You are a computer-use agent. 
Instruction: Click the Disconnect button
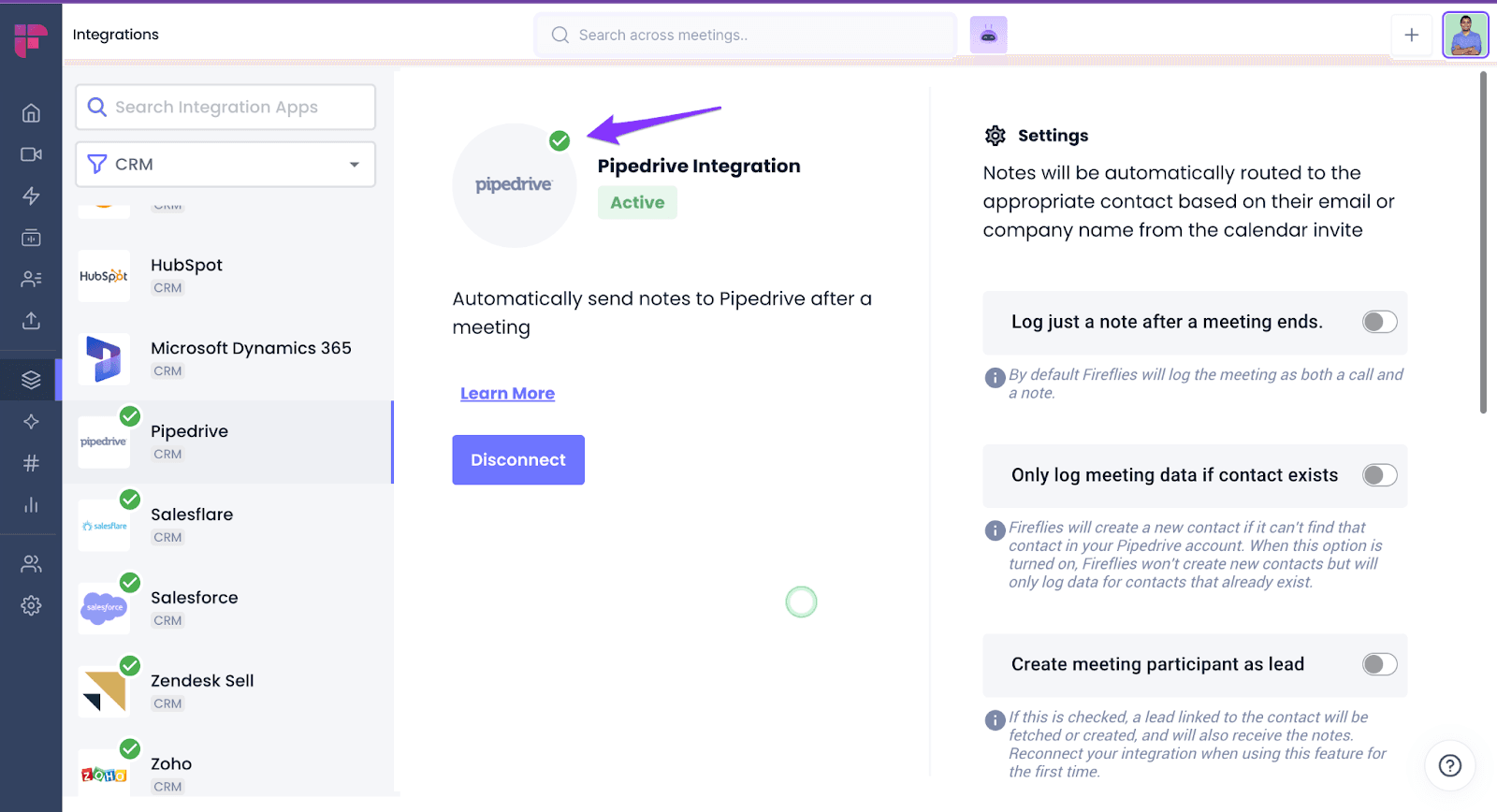pyautogui.click(x=518, y=459)
